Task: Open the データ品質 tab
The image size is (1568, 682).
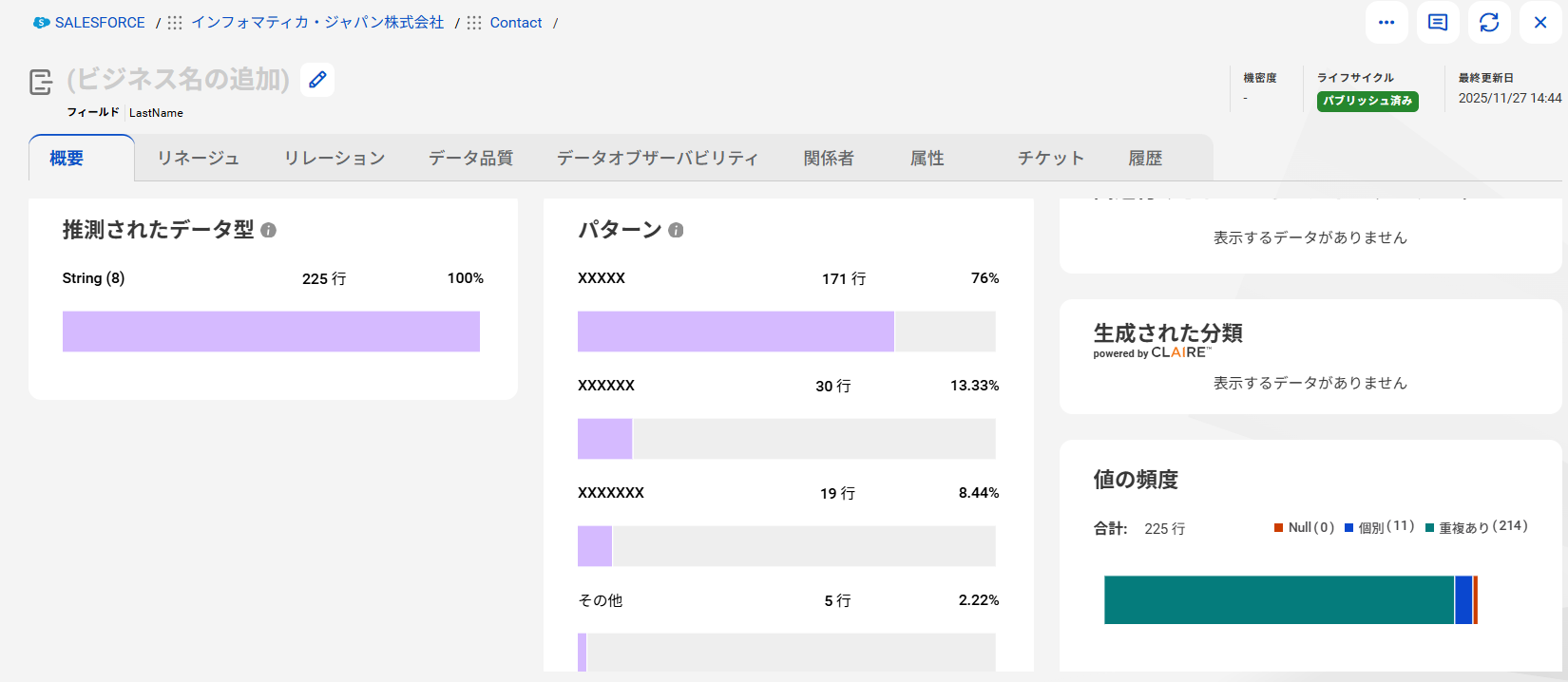Action: click(x=470, y=159)
